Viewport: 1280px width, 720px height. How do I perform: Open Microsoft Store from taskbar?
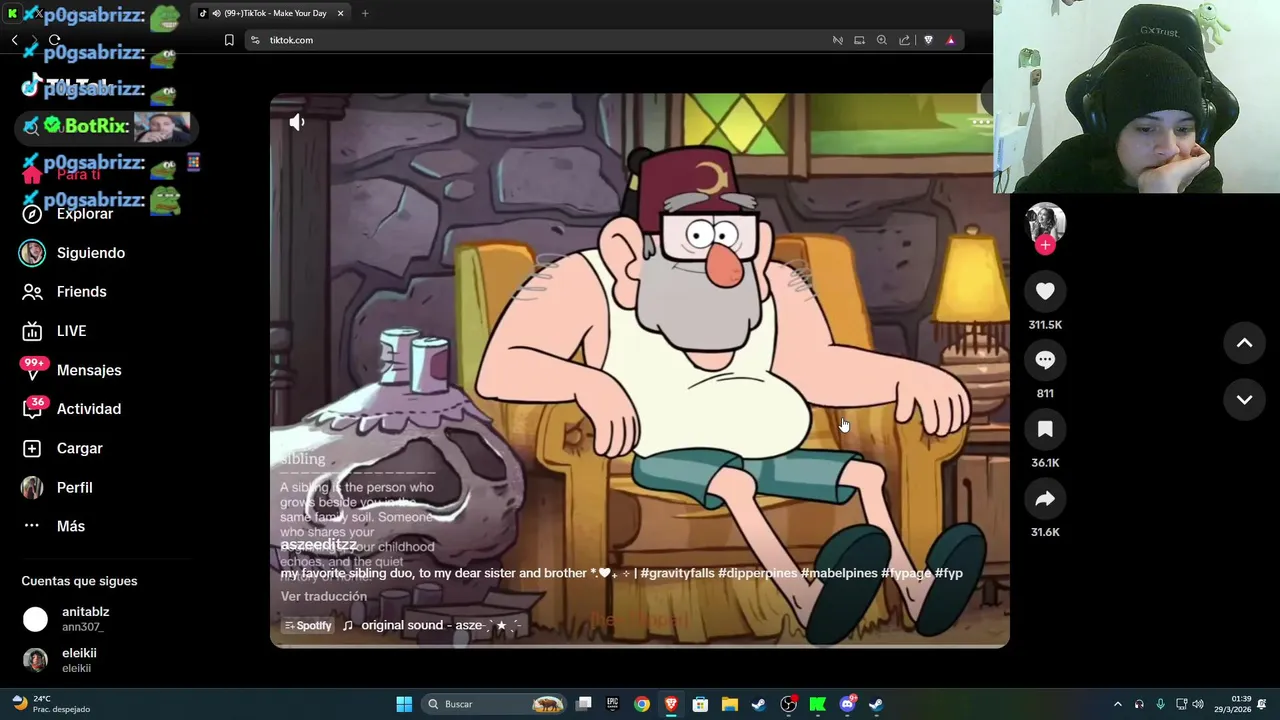click(700, 704)
